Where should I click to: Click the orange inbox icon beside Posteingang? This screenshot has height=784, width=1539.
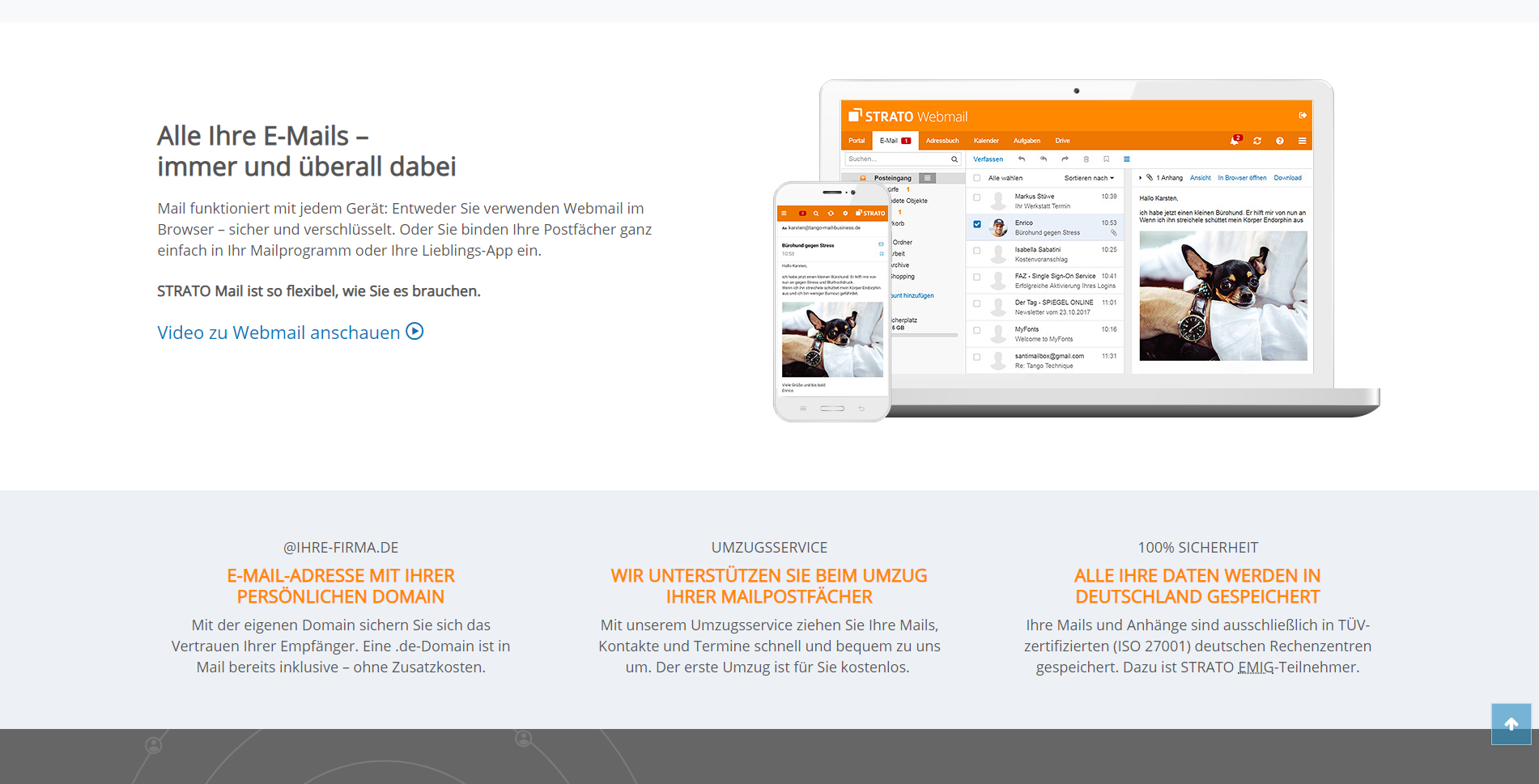tap(863, 178)
